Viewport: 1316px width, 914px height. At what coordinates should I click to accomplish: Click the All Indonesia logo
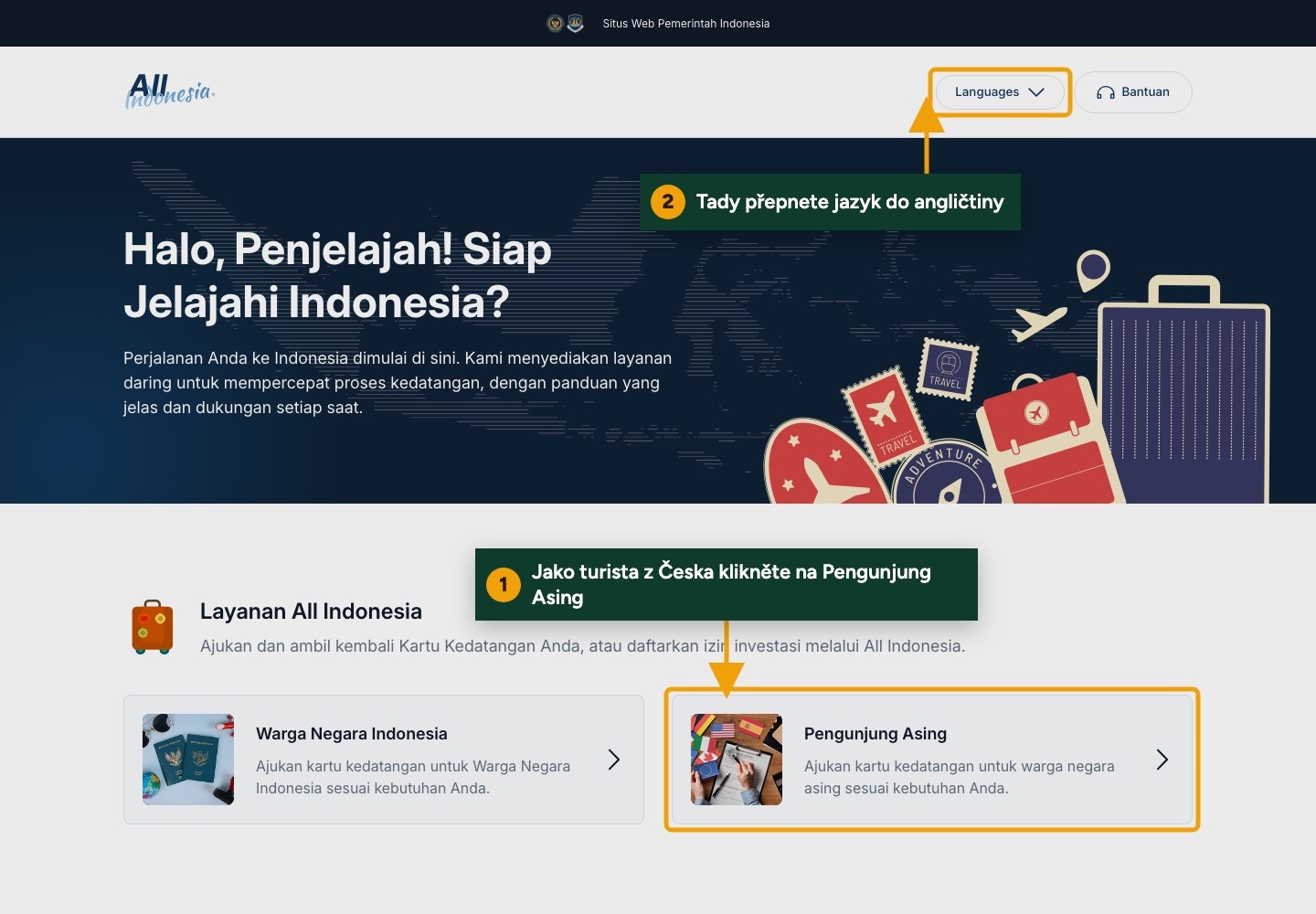[x=170, y=91]
